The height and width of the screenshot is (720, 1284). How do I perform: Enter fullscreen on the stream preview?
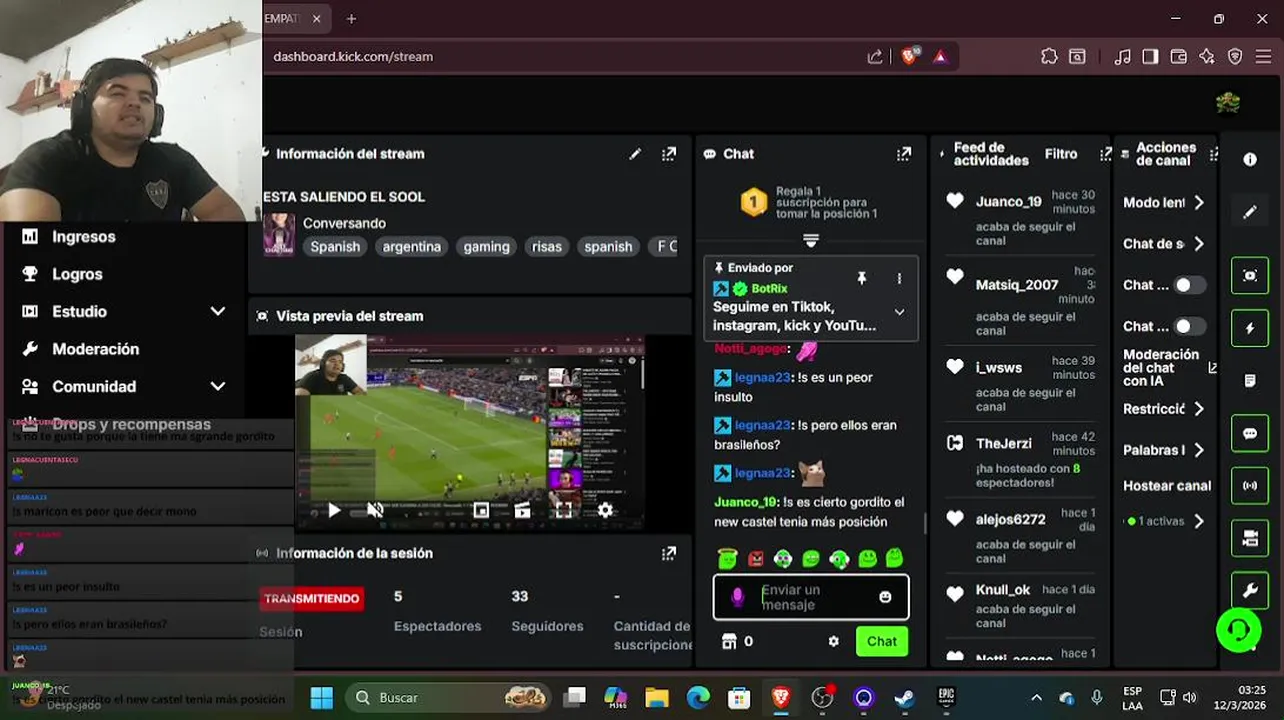564,510
